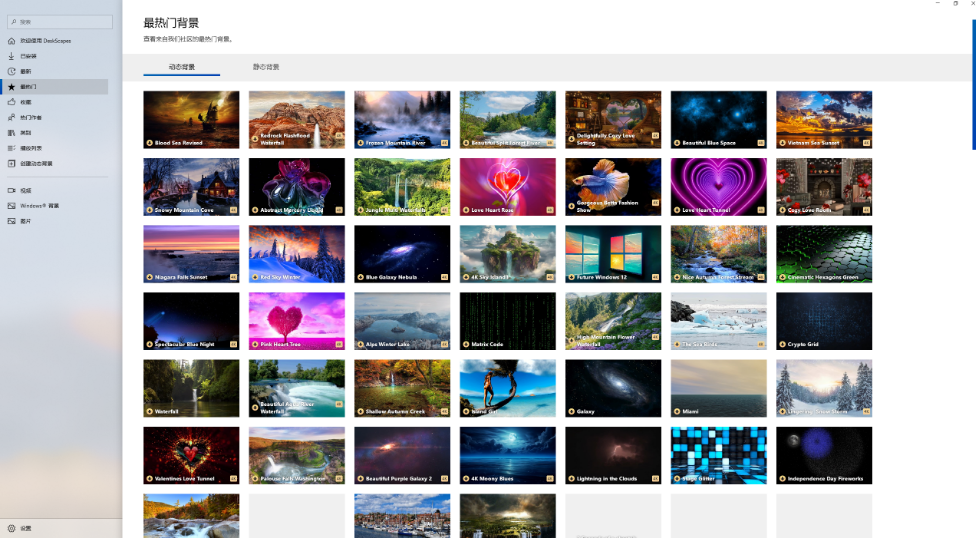Image resolution: width=976 pixels, height=540 pixels.
Task: Choose the Future Windows 12 background
Action: pyautogui.click(x=613, y=253)
